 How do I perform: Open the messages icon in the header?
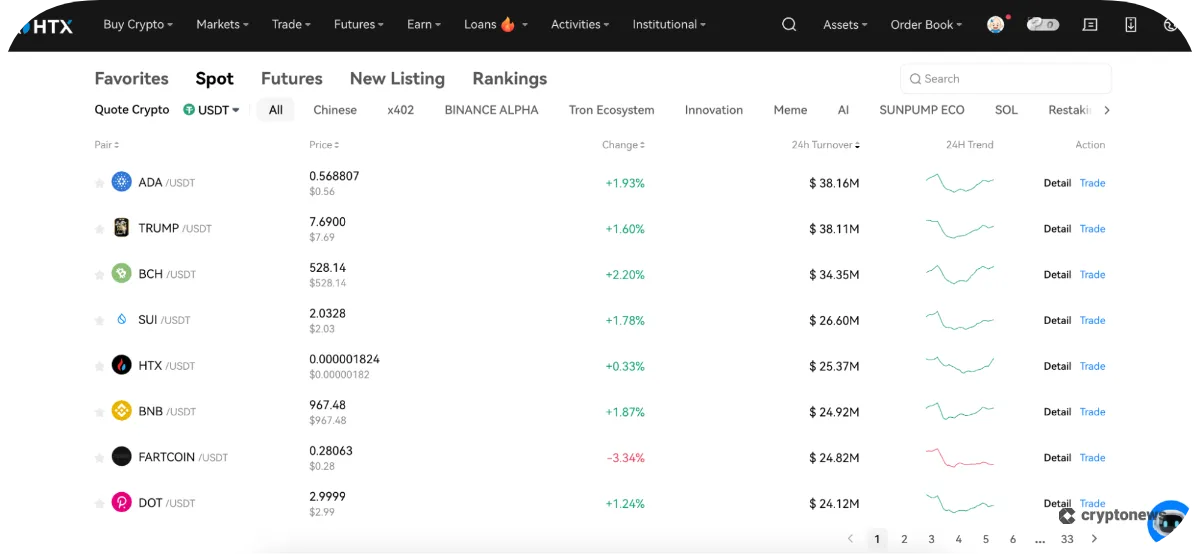click(x=1090, y=25)
